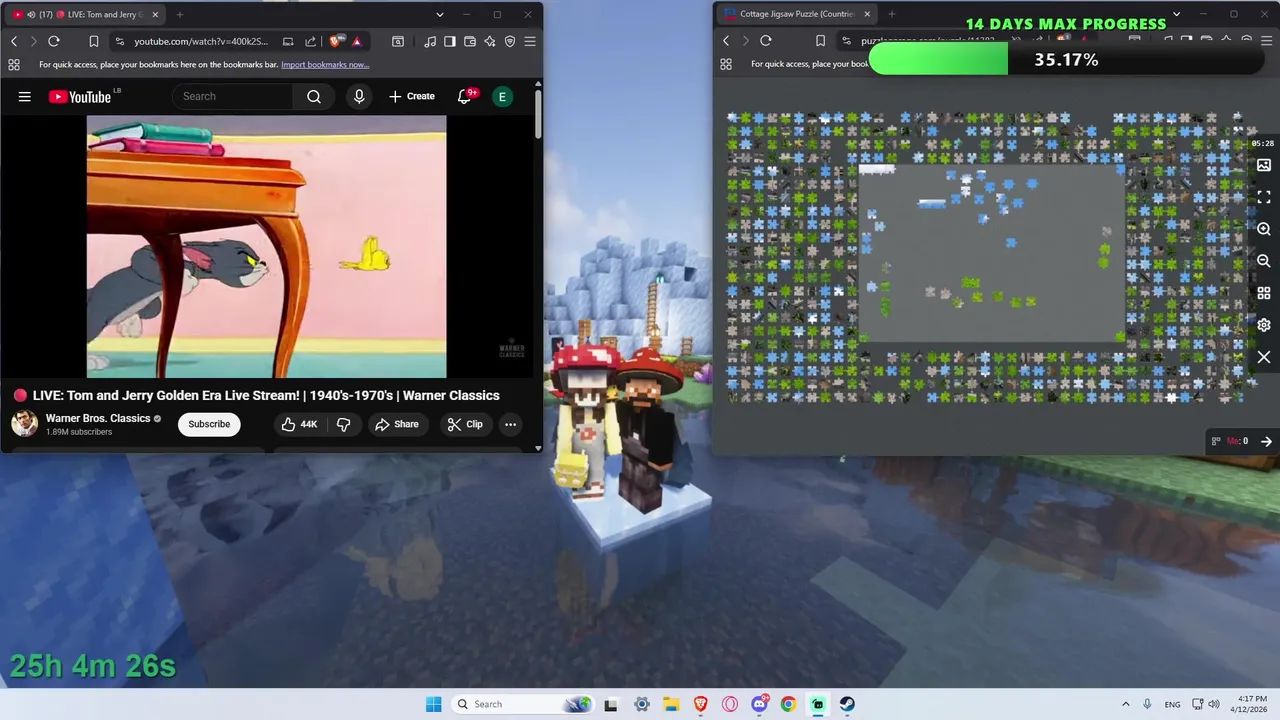Open share icon in YouTube address bar

click(310, 41)
